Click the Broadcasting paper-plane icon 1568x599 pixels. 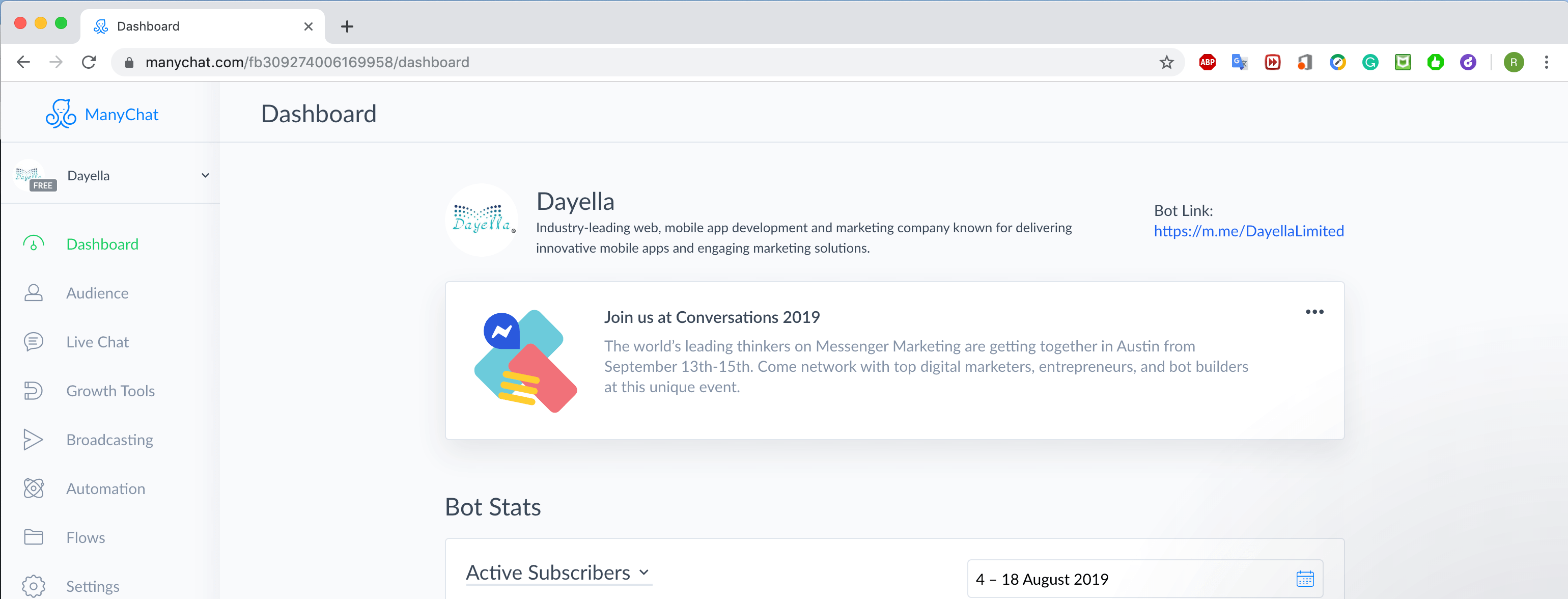coord(34,440)
